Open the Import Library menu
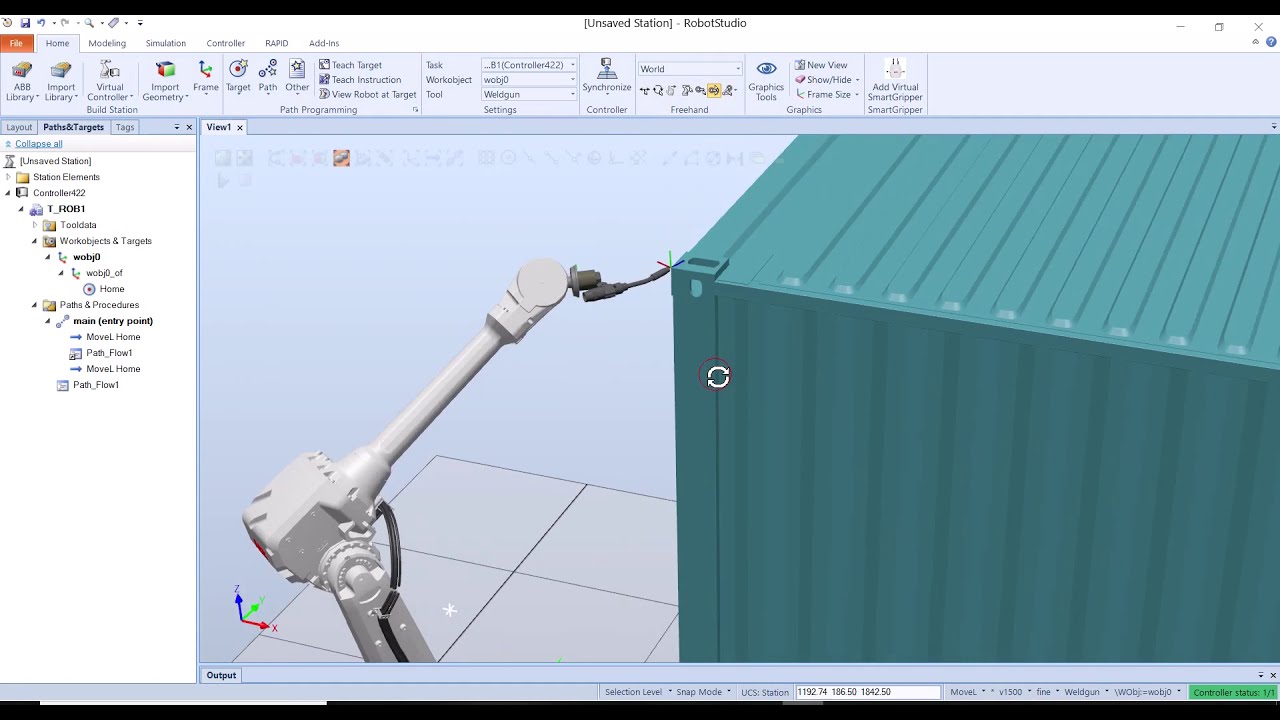Viewport: 1280px width, 720px height. coord(61,81)
